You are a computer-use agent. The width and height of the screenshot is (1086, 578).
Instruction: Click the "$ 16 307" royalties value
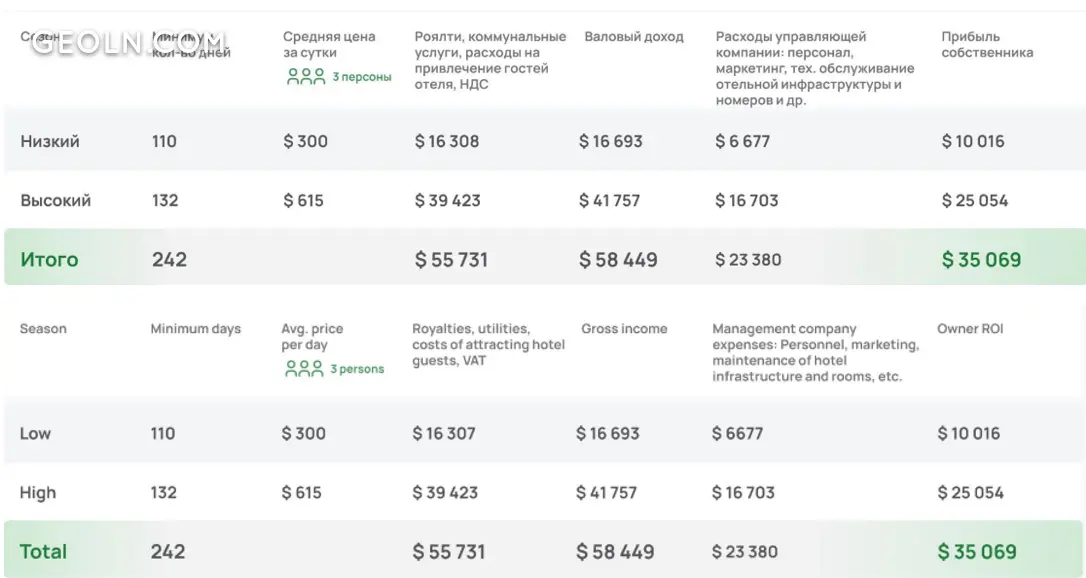pyautogui.click(x=444, y=433)
